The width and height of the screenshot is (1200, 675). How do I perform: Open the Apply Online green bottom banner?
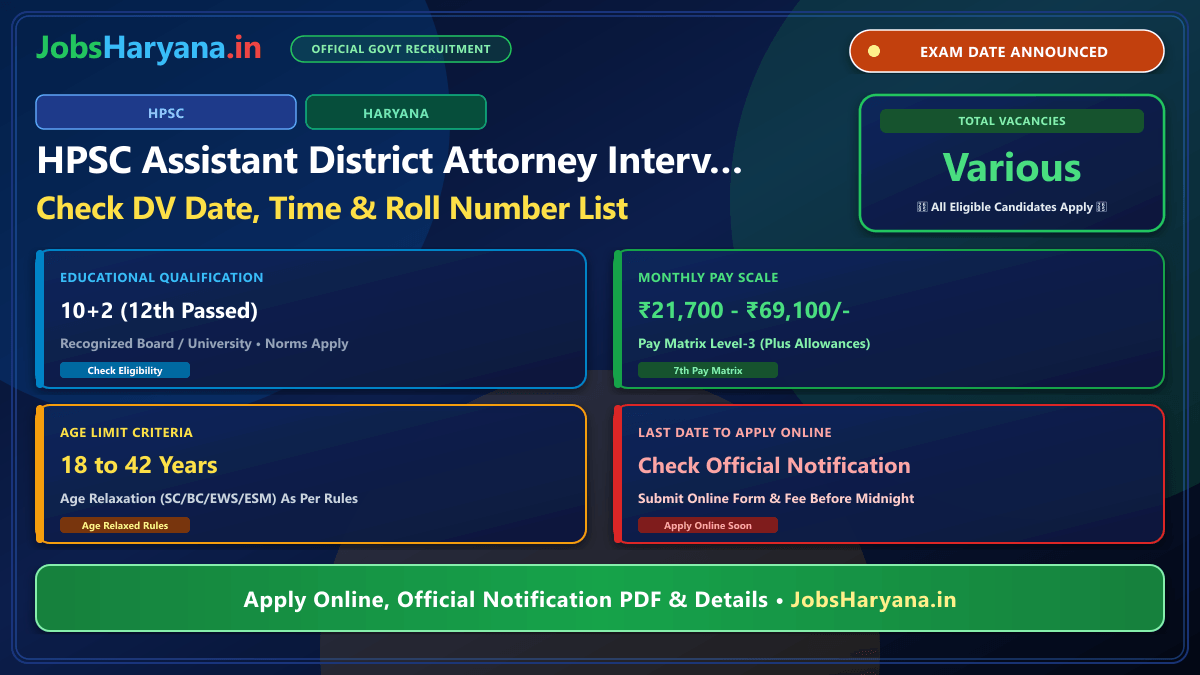(600, 599)
